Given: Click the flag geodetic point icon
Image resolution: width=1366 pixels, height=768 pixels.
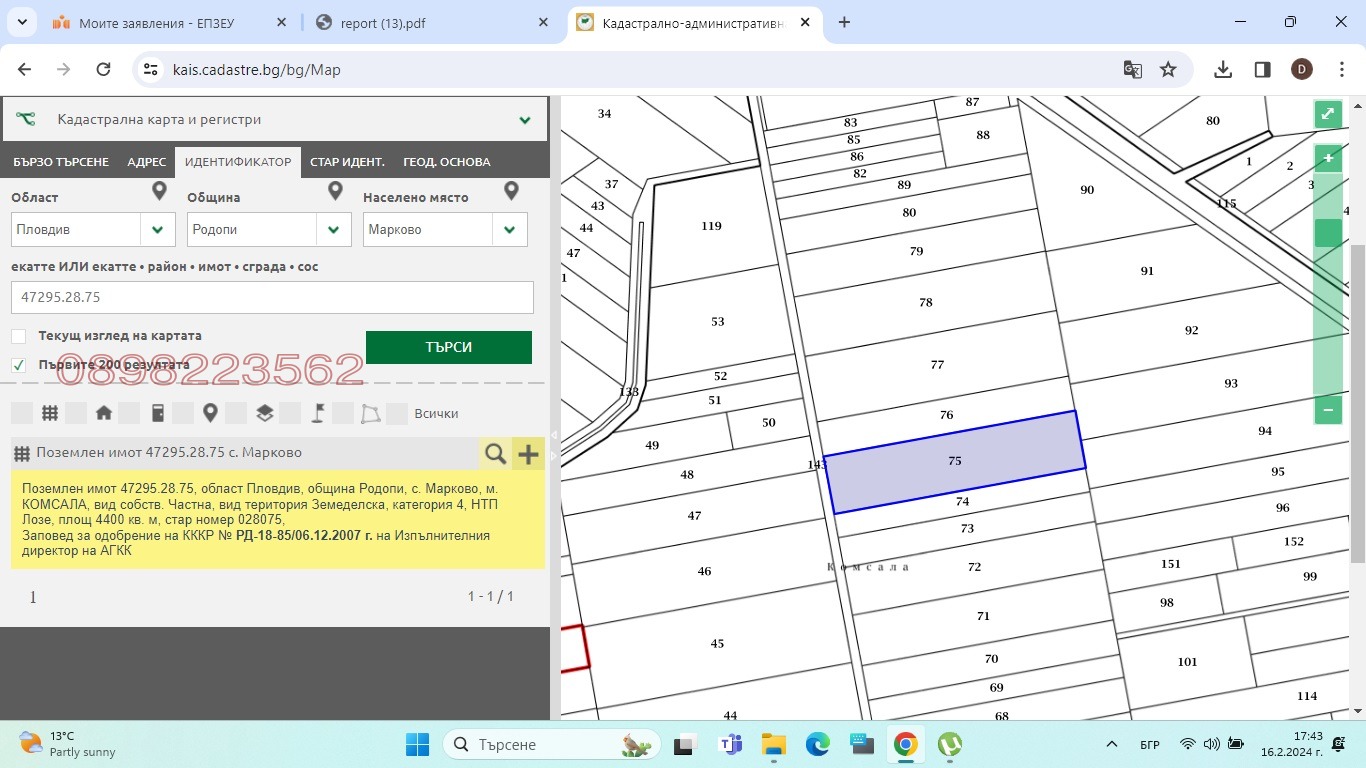Looking at the screenshot, I should (317, 412).
